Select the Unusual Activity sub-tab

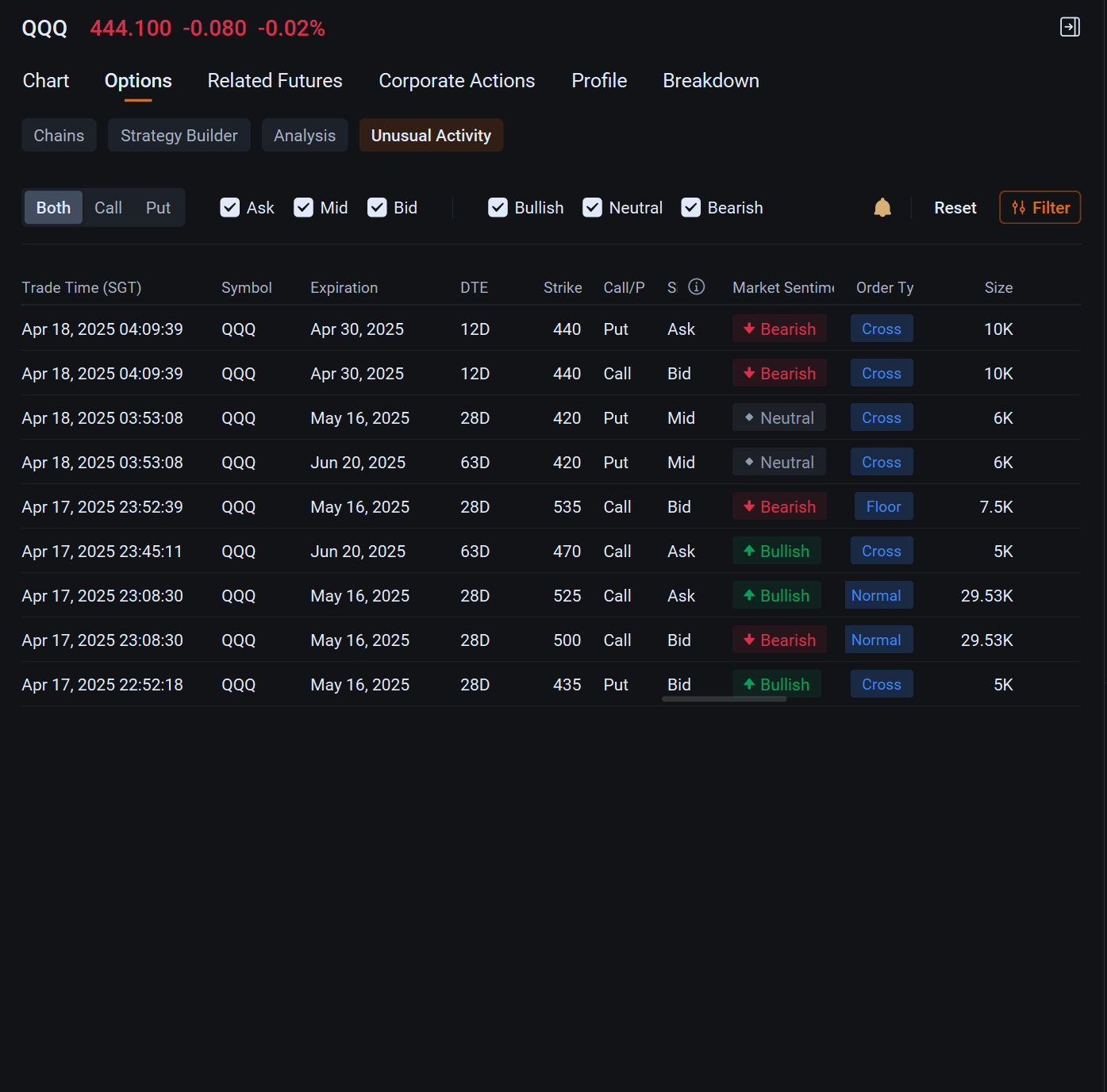[x=431, y=136]
